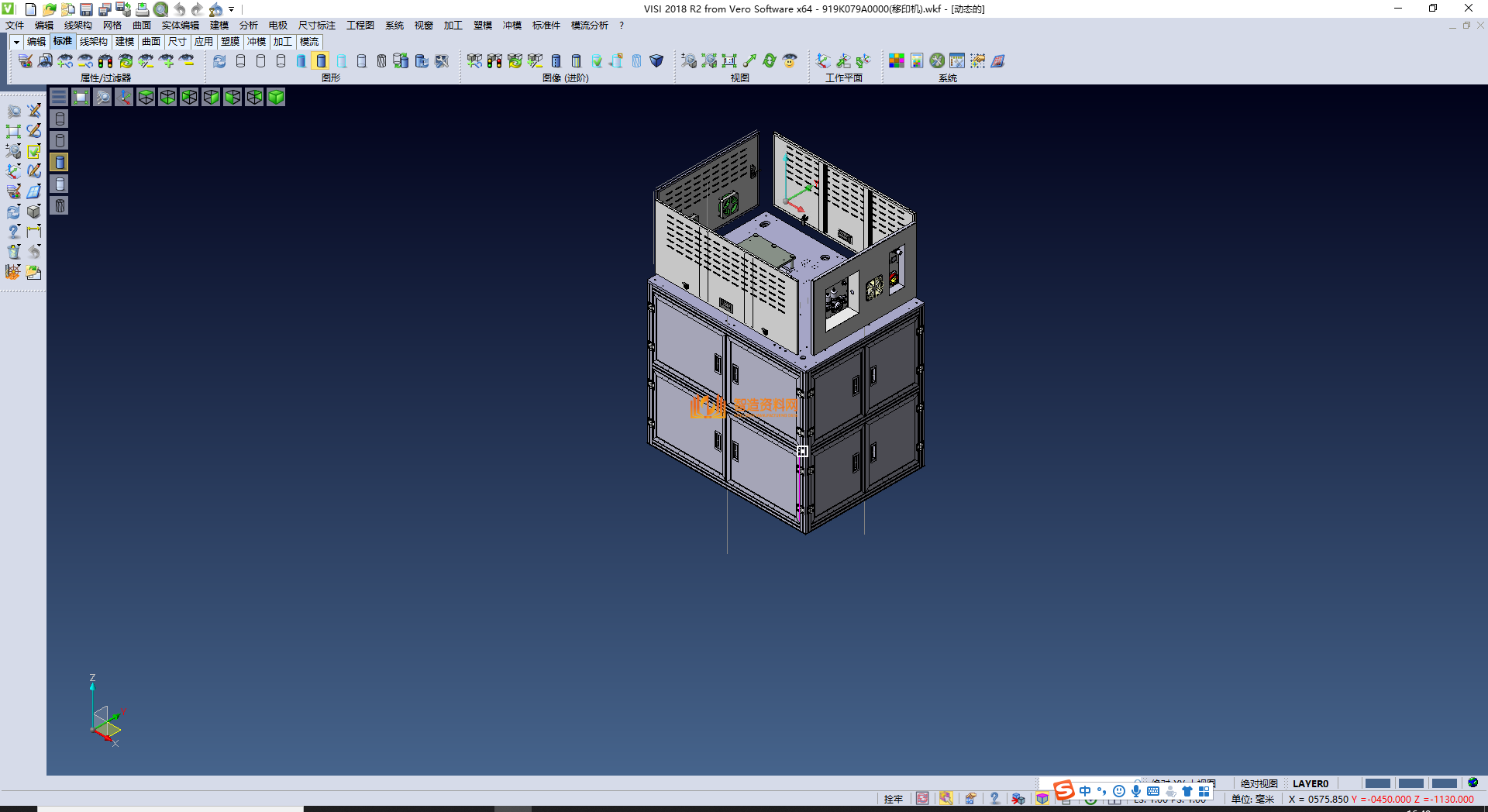Click the Sogou input method S logo
This screenshot has height=812, width=1488.
(x=1064, y=790)
